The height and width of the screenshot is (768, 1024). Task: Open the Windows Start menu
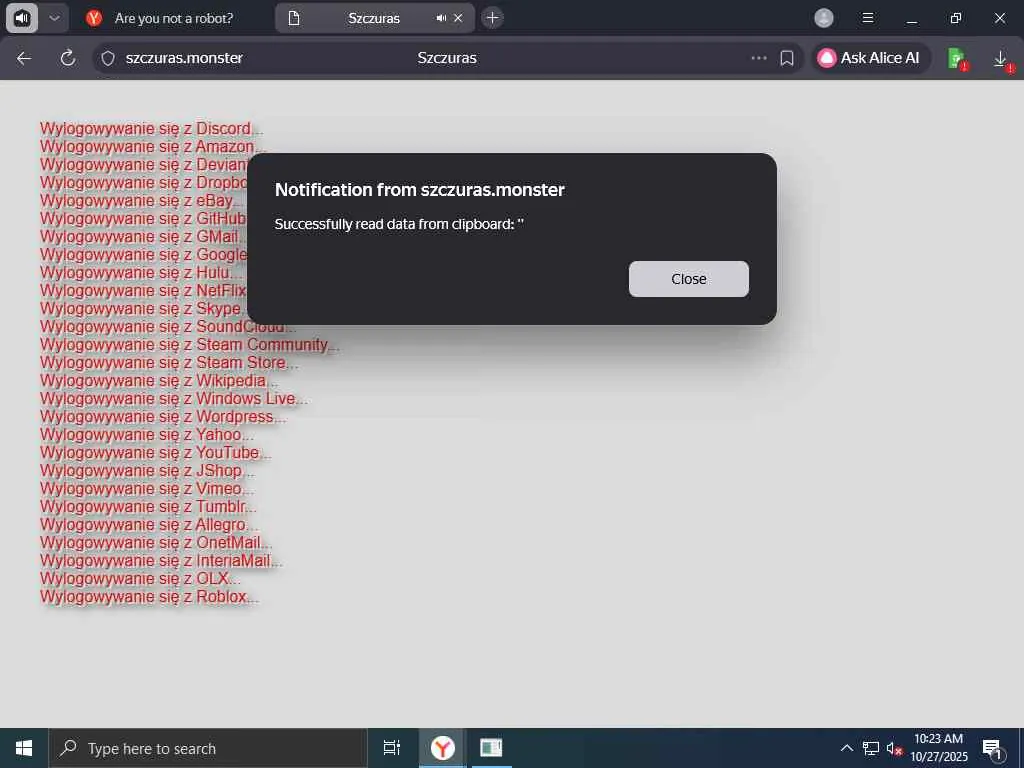tap(24, 748)
